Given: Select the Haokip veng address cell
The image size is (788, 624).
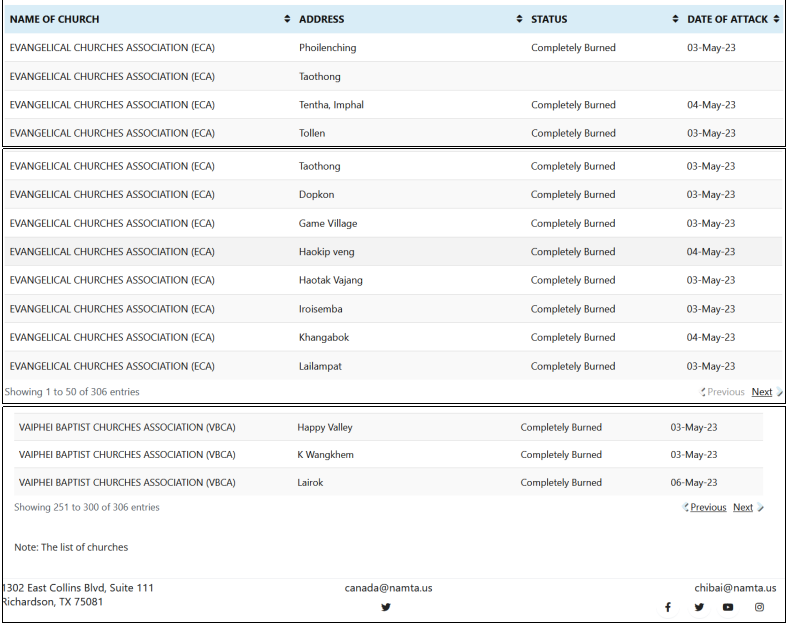Looking at the screenshot, I should (326, 252).
